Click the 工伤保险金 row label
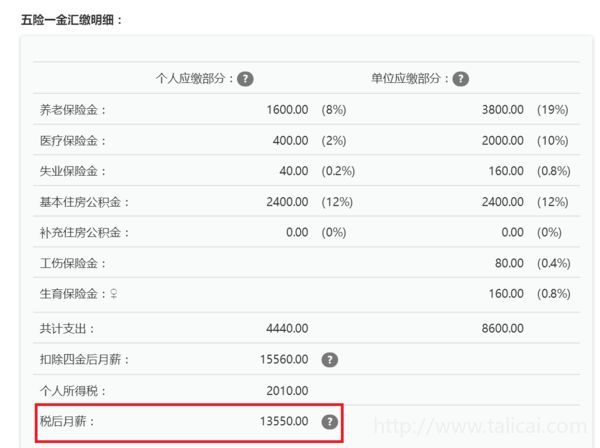 [x=73, y=263]
